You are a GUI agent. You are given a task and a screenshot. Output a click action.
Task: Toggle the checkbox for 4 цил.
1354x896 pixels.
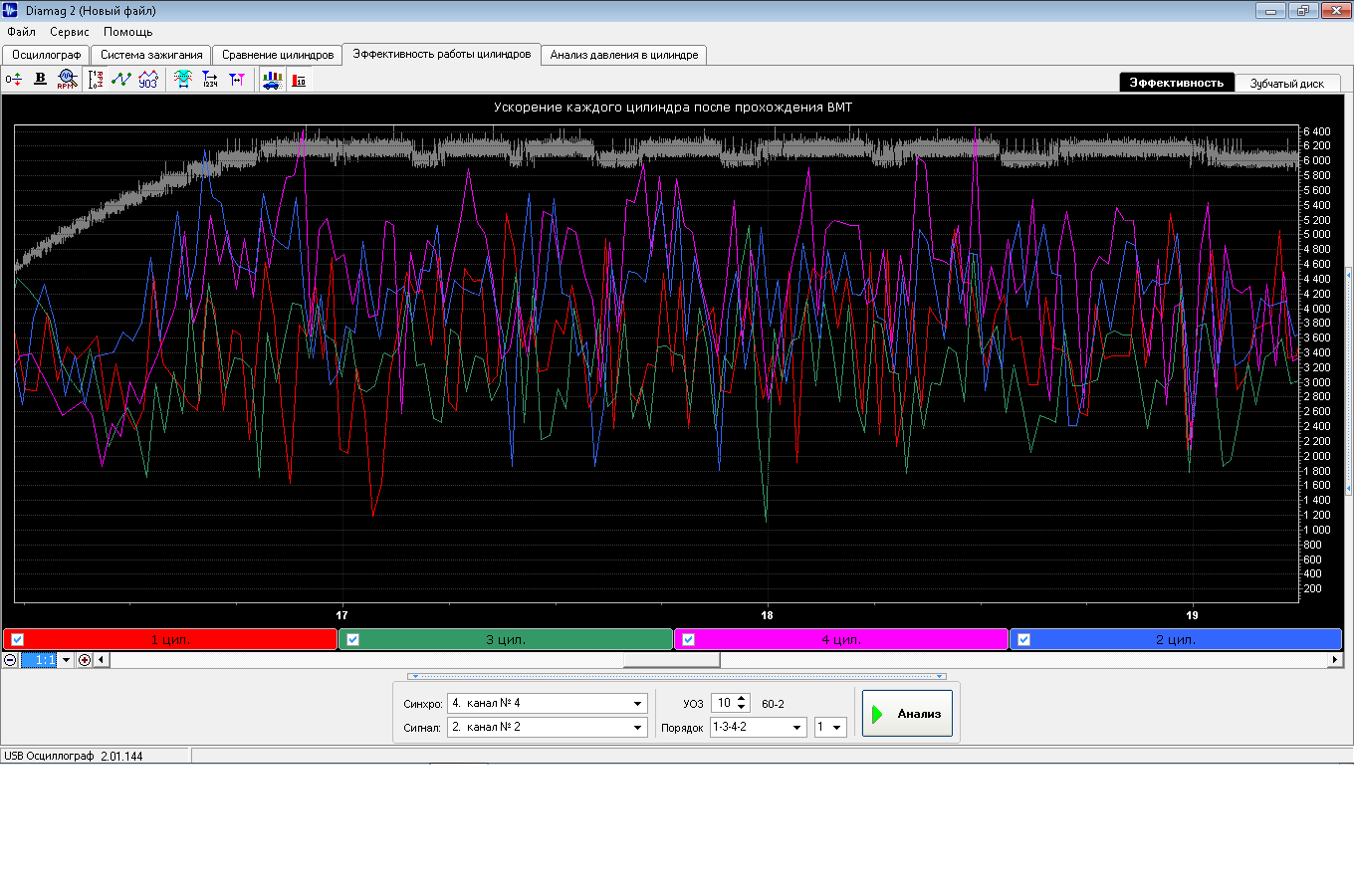click(688, 640)
